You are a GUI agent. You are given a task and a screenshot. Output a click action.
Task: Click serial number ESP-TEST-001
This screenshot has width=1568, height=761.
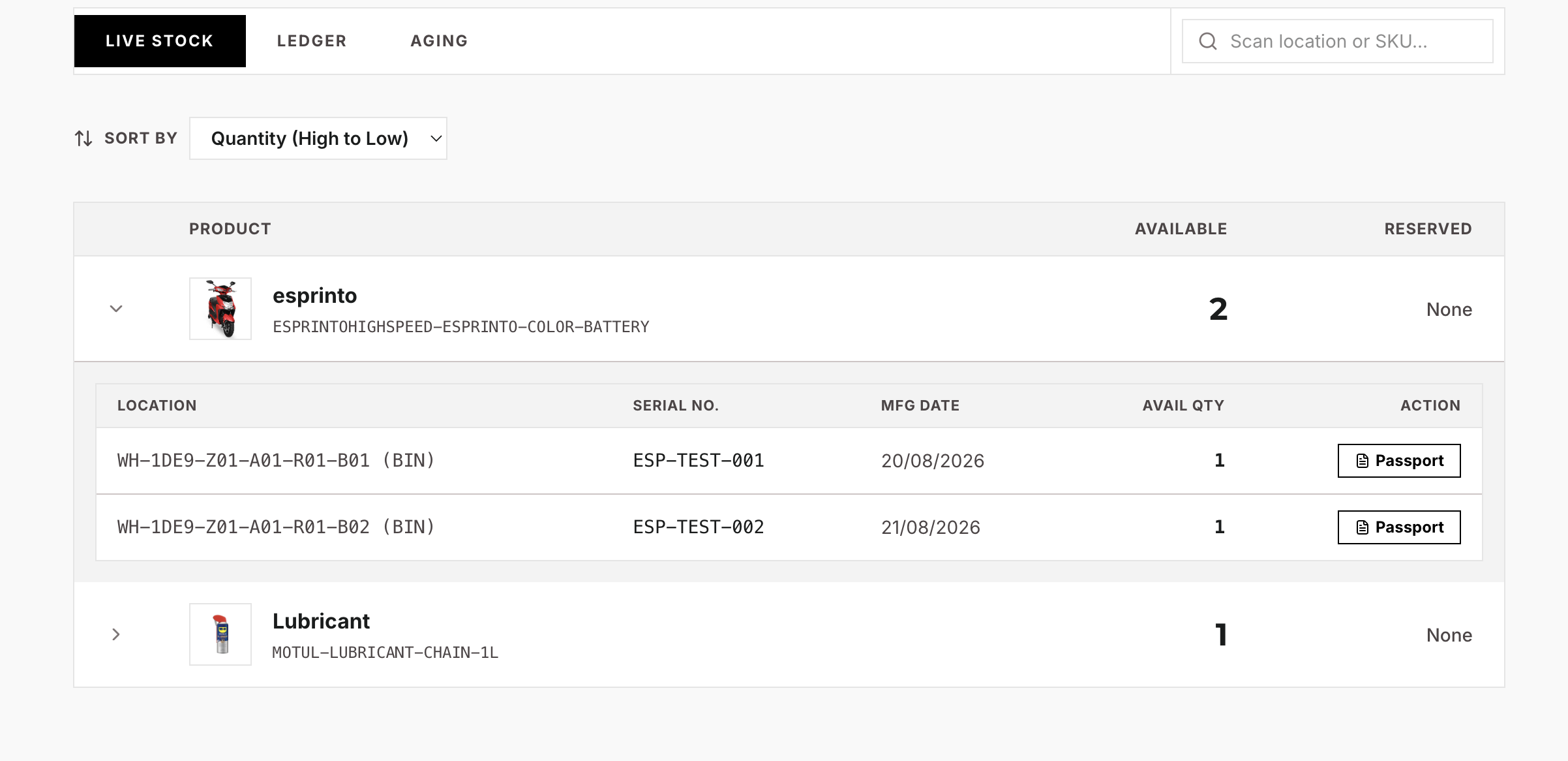click(x=699, y=461)
